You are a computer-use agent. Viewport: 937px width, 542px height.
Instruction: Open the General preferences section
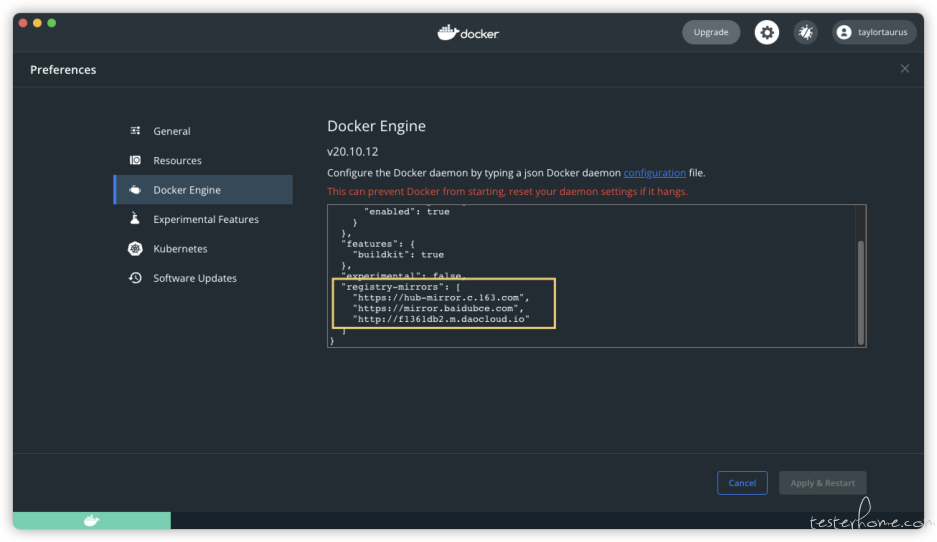point(203,131)
